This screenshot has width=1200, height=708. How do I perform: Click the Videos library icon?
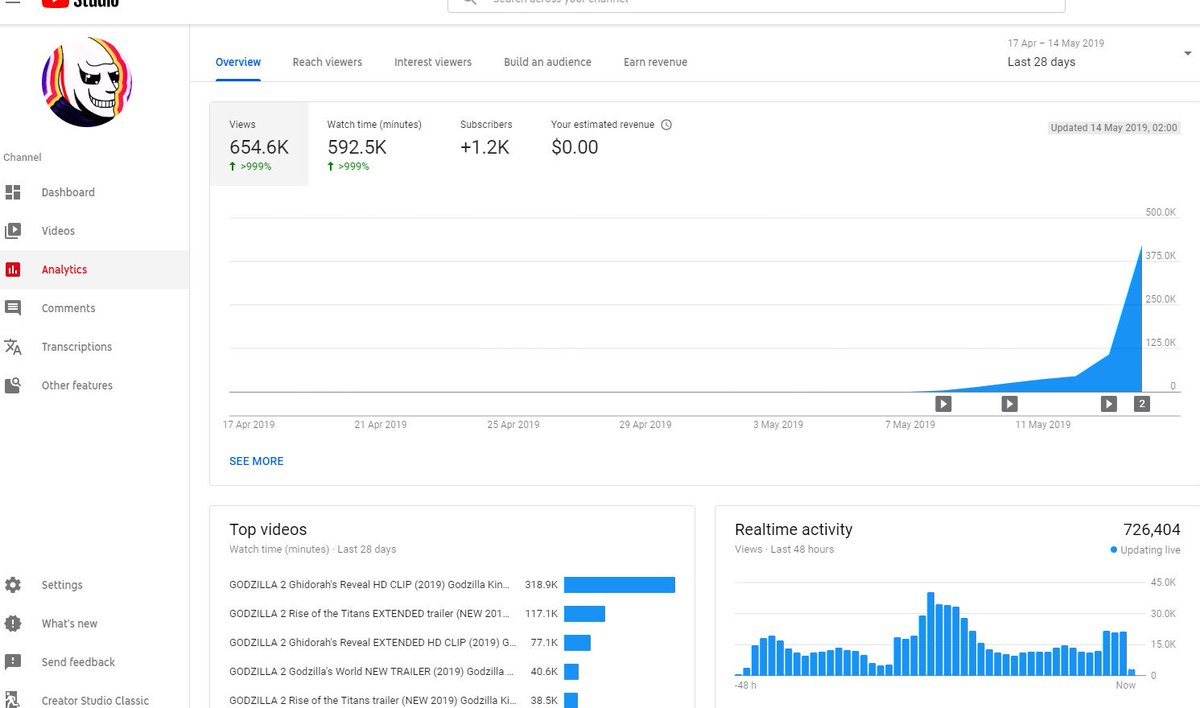13,231
